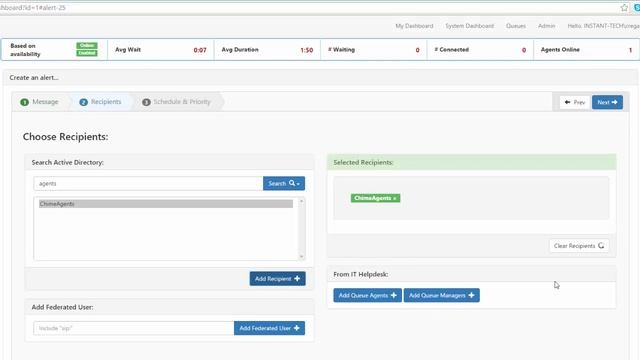640x360 pixels.
Task: Click the browser address bar URL
Action: point(33,8)
